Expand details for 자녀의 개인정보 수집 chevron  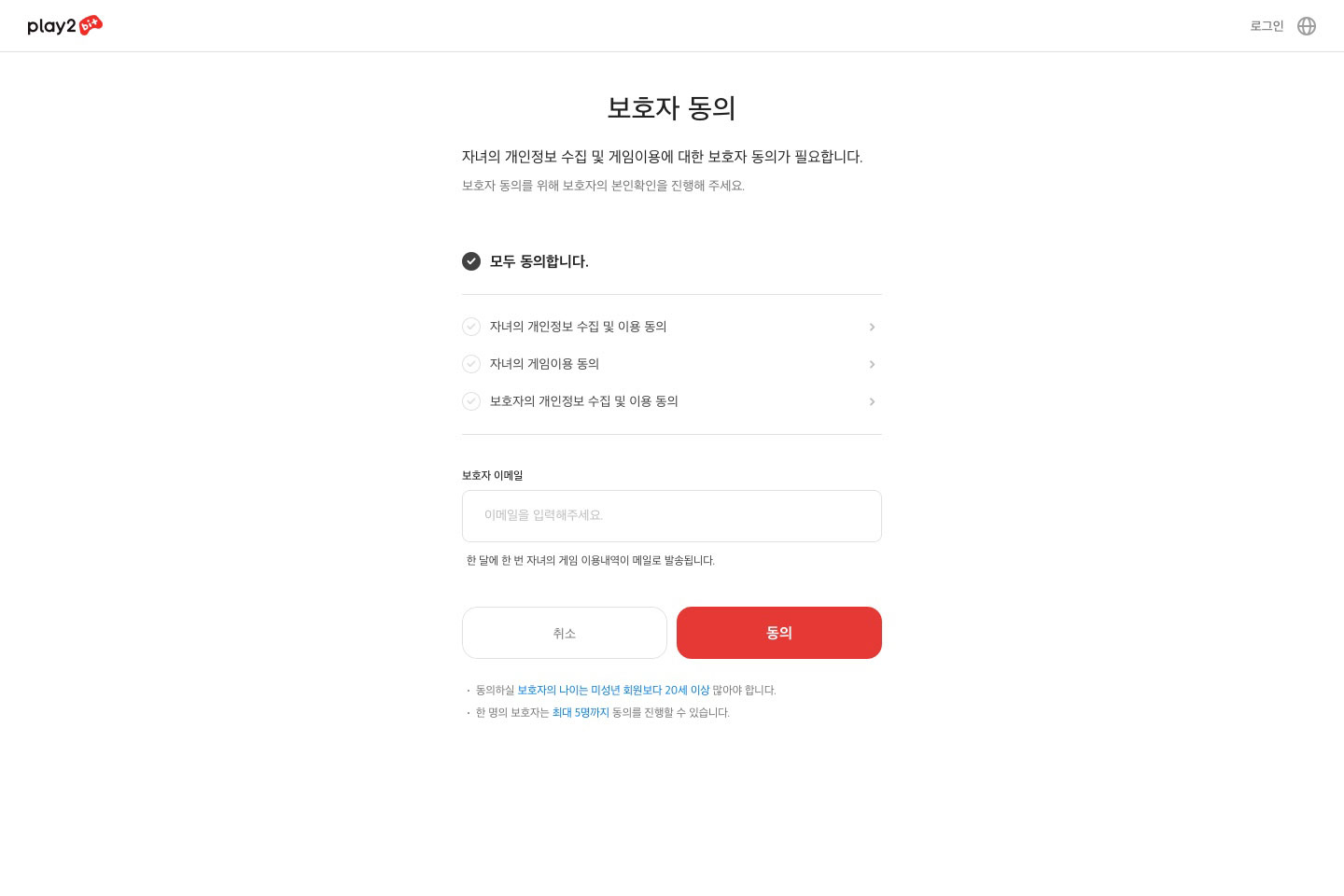[x=872, y=327]
